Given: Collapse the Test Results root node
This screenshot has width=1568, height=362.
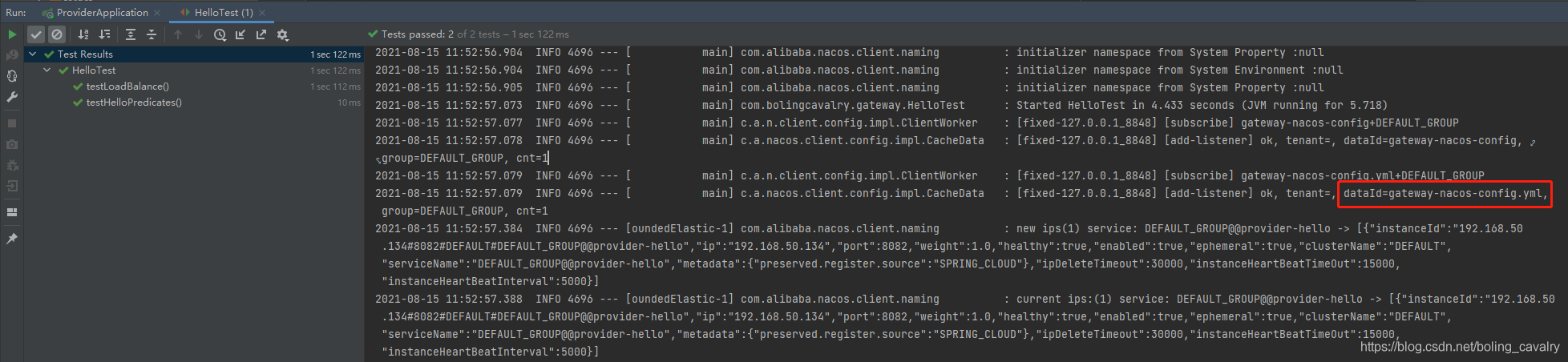Looking at the screenshot, I should point(33,54).
